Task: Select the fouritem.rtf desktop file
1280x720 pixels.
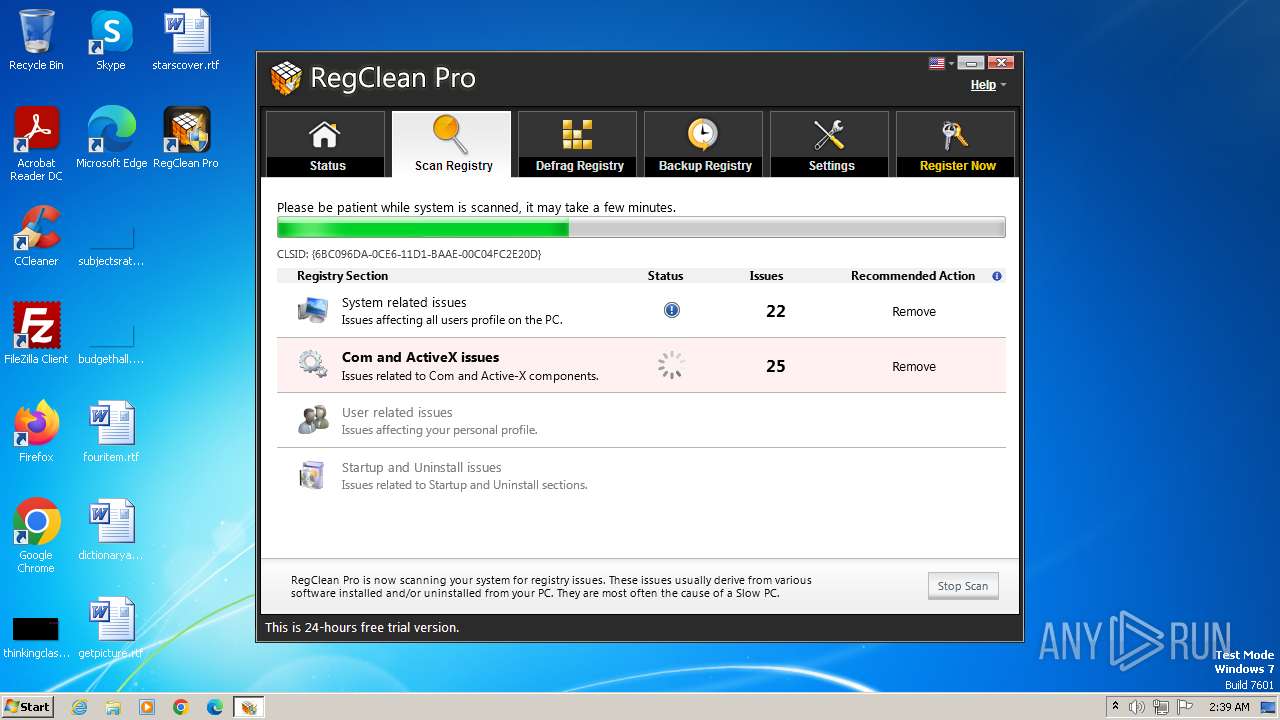Action: point(111,432)
